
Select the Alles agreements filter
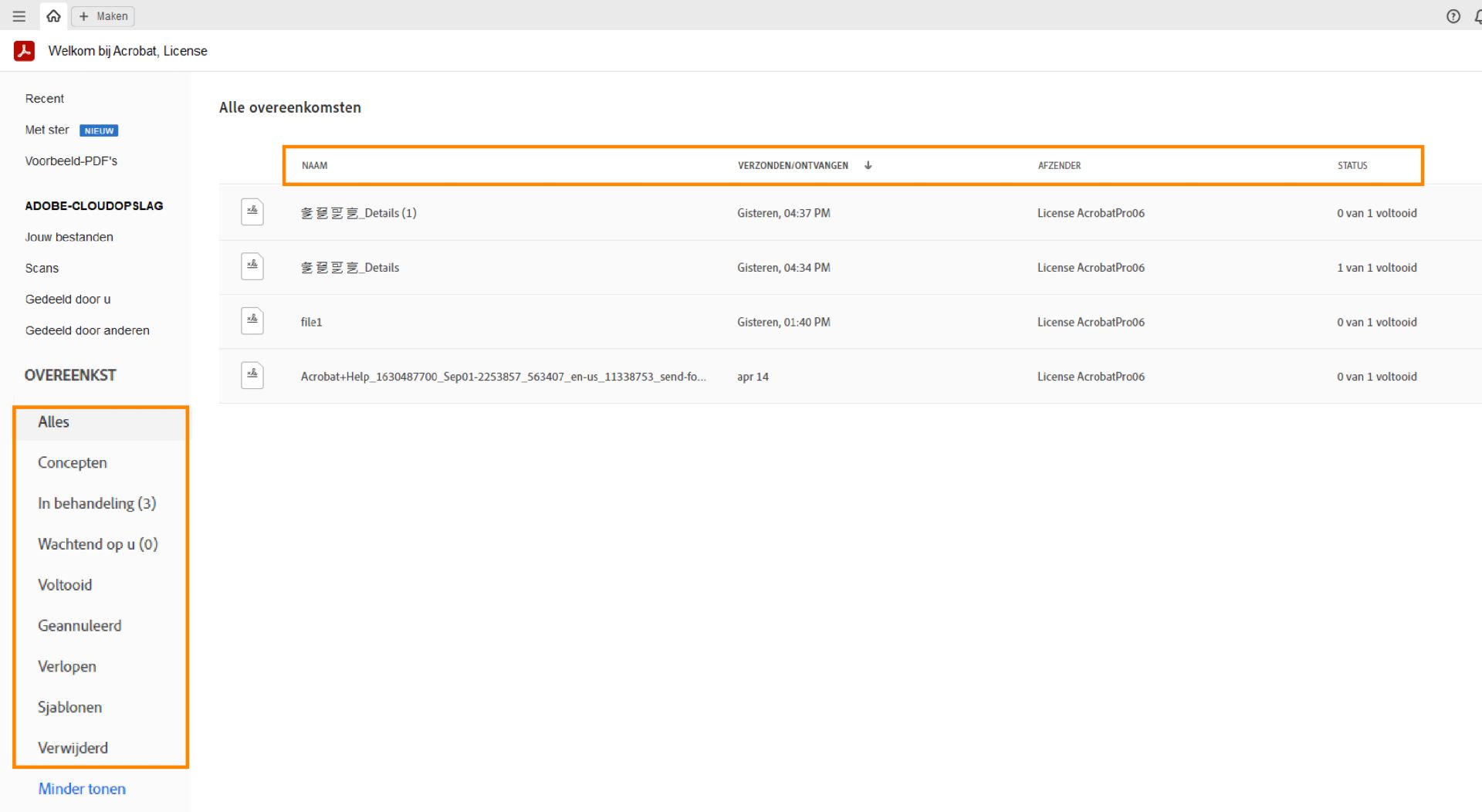pyautogui.click(x=100, y=422)
